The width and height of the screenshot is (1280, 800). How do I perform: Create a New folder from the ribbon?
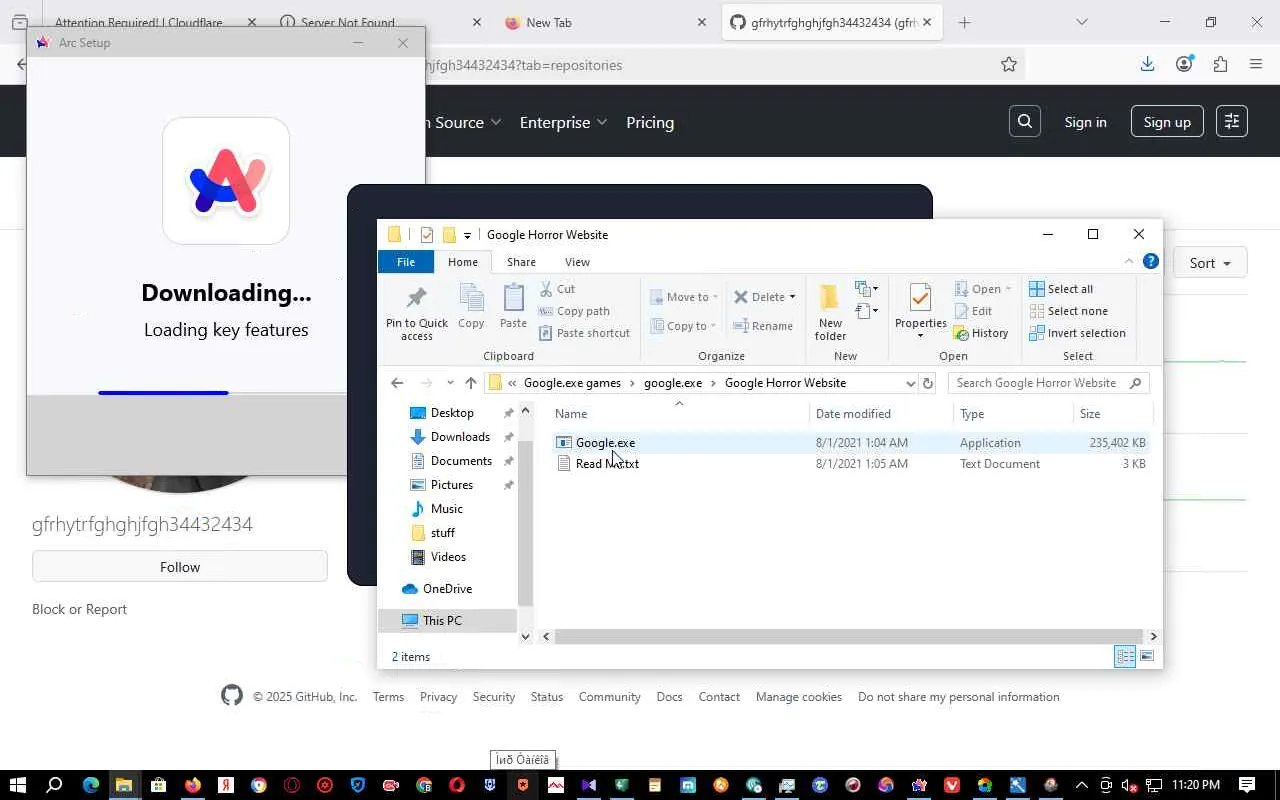tap(830, 313)
